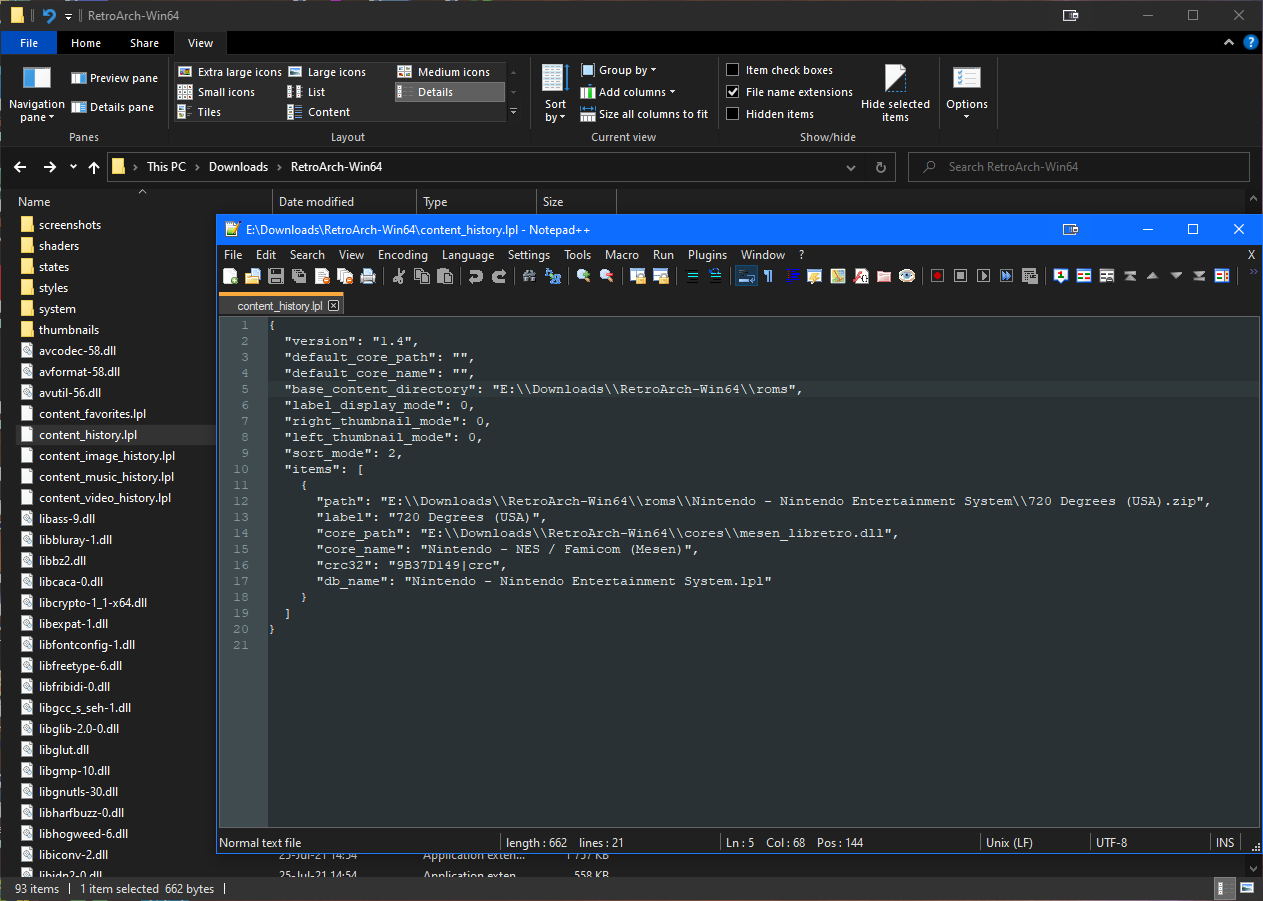Enable the File name extensions checkbox
Screen dimensions: 1263x901
(733, 91)
